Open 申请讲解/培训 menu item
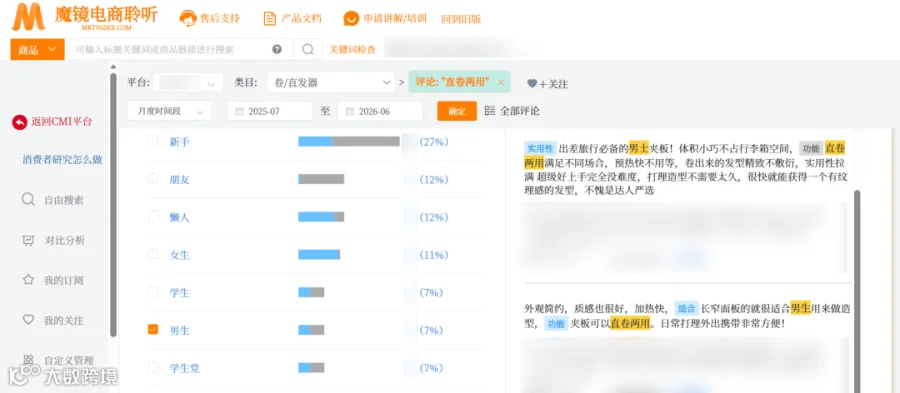The height and width of the screenshot is (393, 900). 395,18
